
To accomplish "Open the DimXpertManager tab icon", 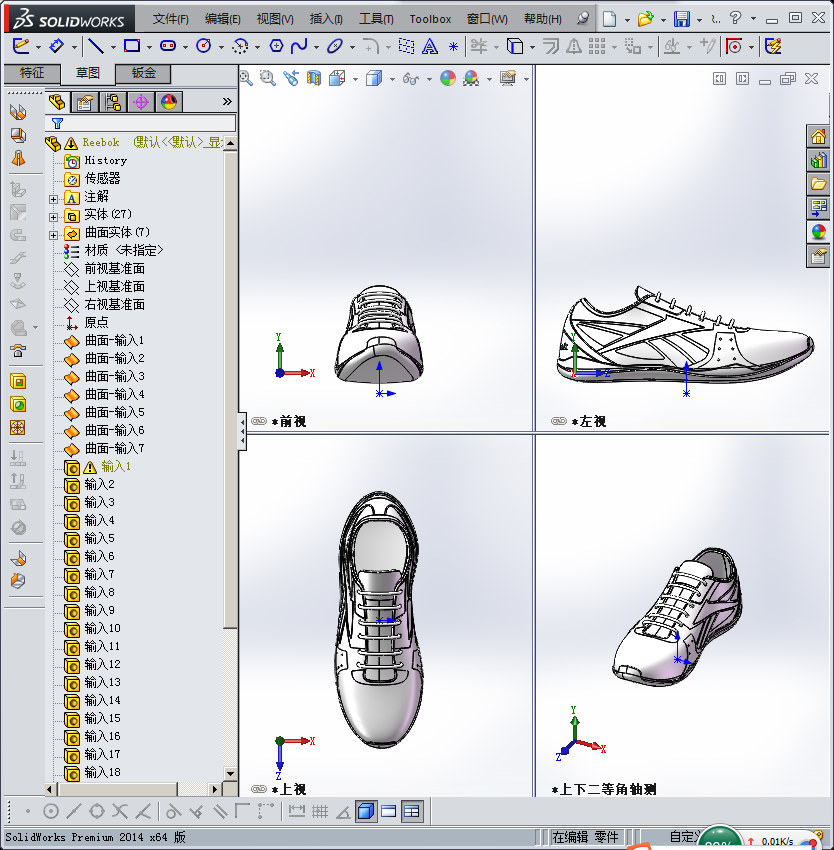I will point(141,102).
